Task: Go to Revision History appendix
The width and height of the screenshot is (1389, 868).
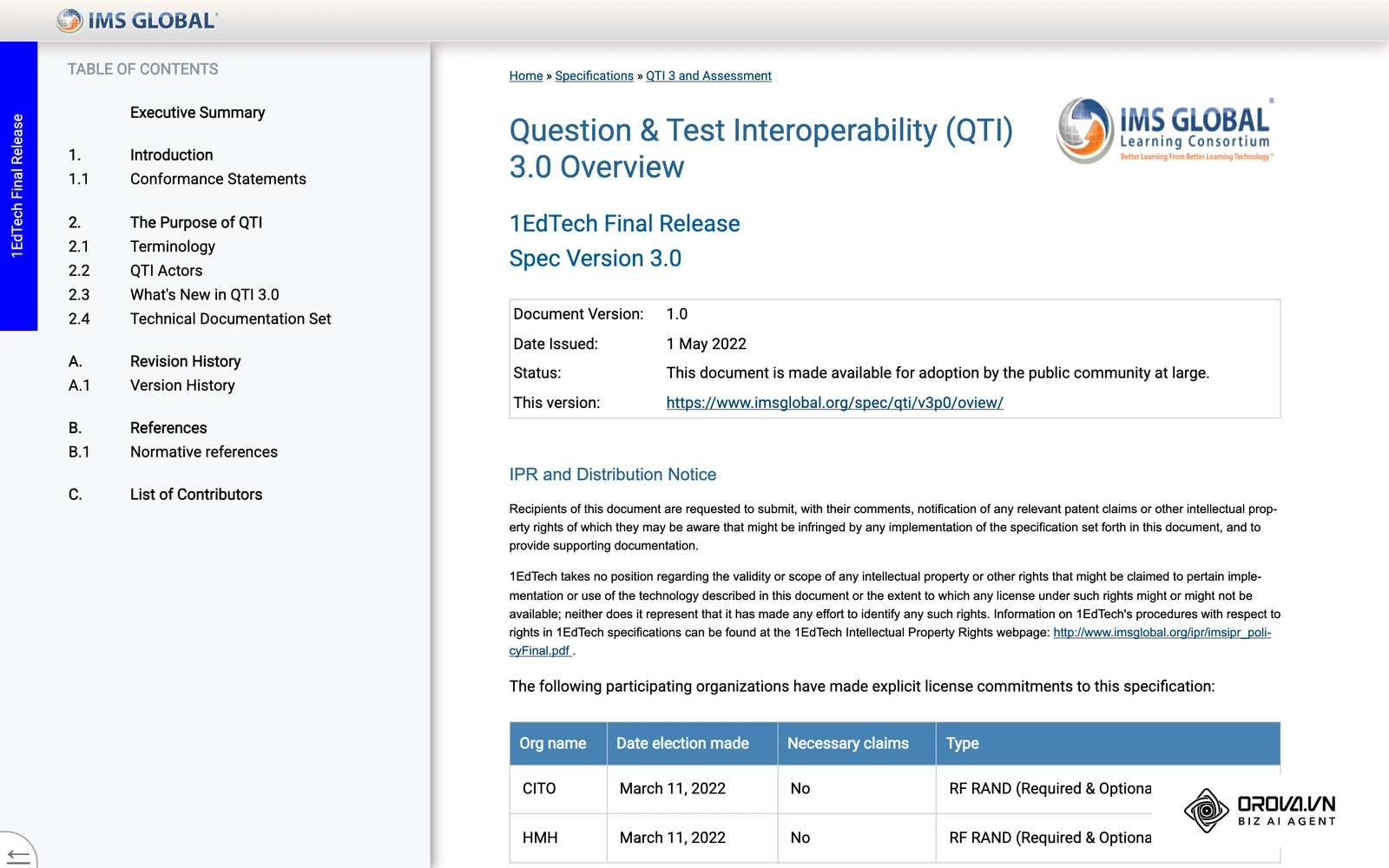Action: click(186, 362)
